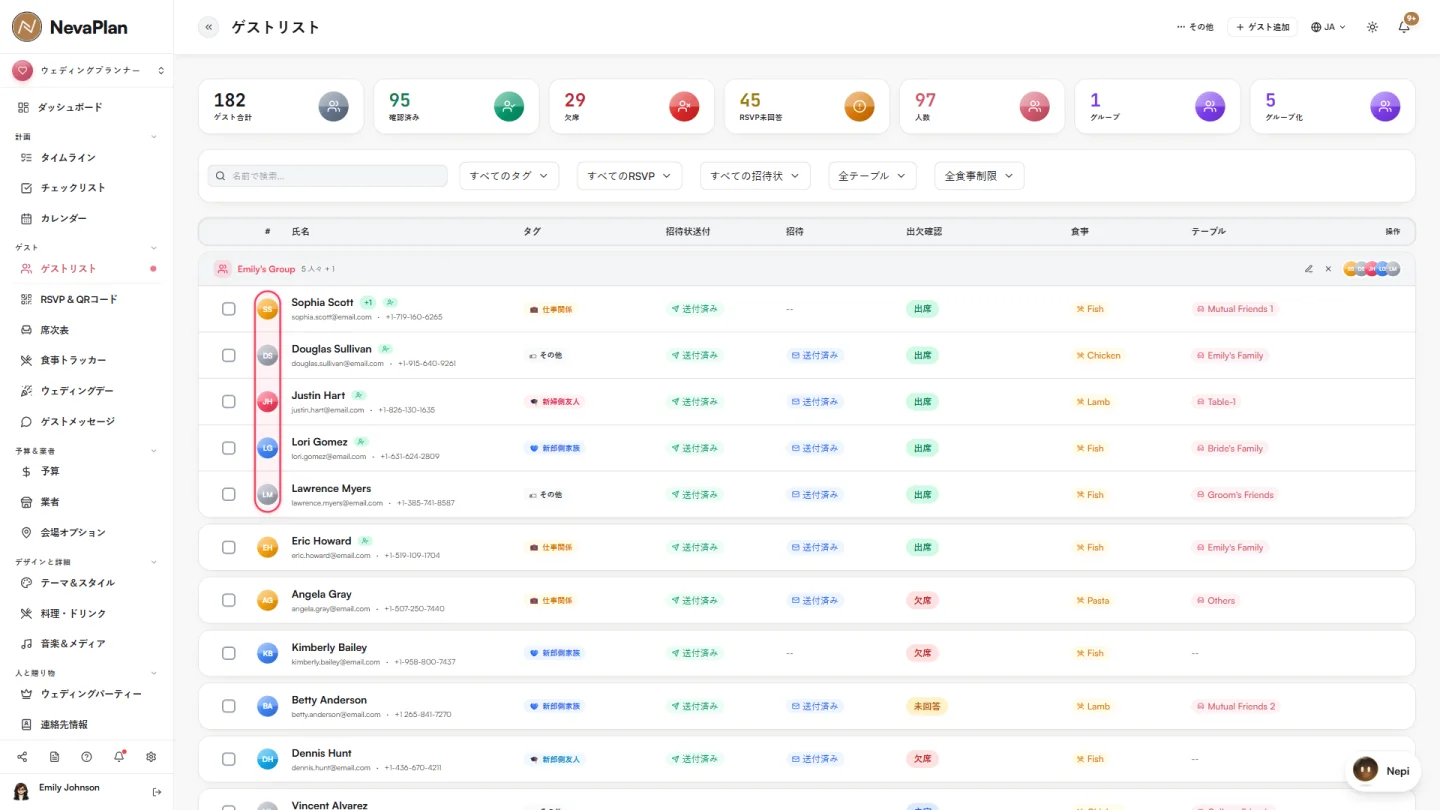Edit Emily's Group with pencil icon

coord(1309,269)
